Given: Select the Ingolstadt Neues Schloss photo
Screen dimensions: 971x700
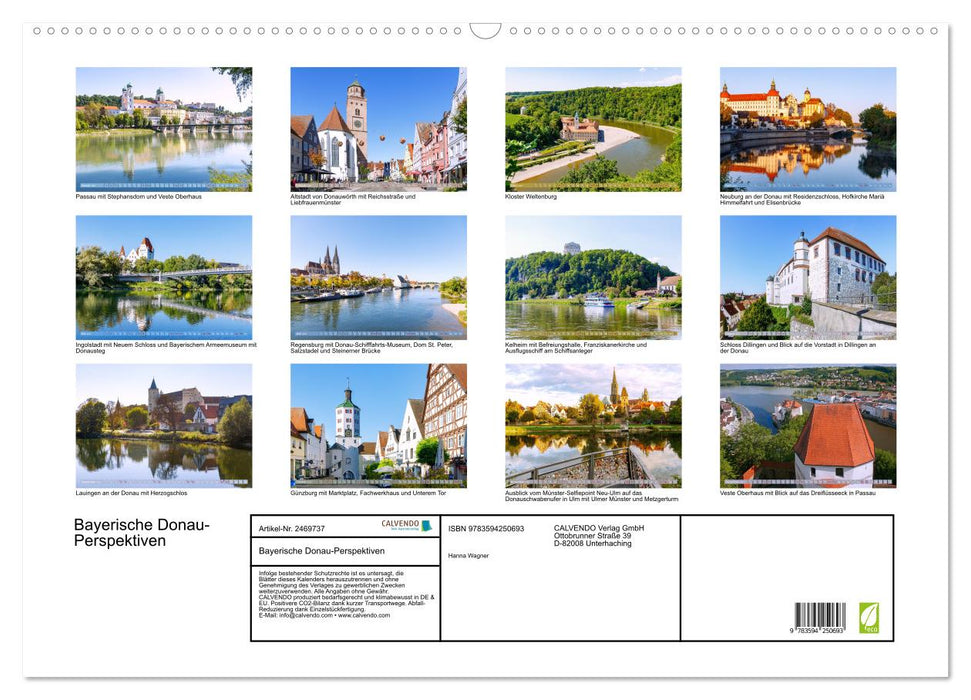Looking at the screenshot, I should pyautogui.click(x=163, y=277).
